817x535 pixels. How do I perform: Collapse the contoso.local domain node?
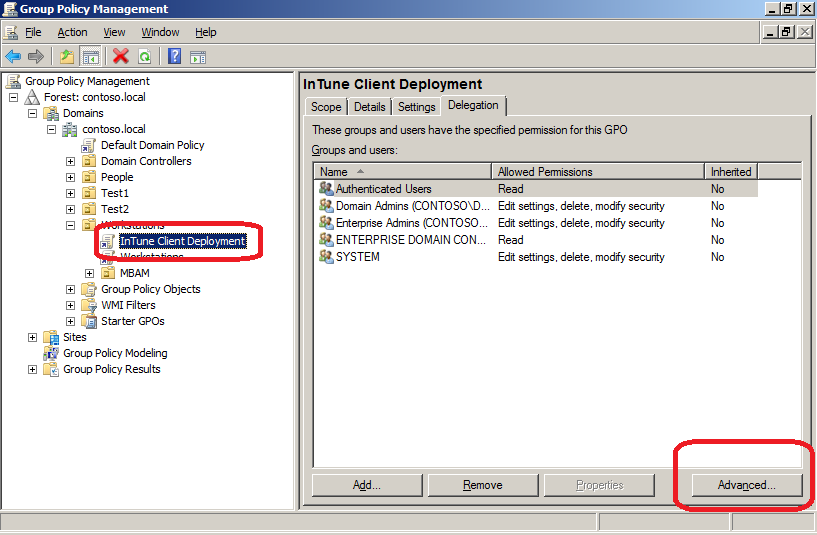click(x=51, y=129)
